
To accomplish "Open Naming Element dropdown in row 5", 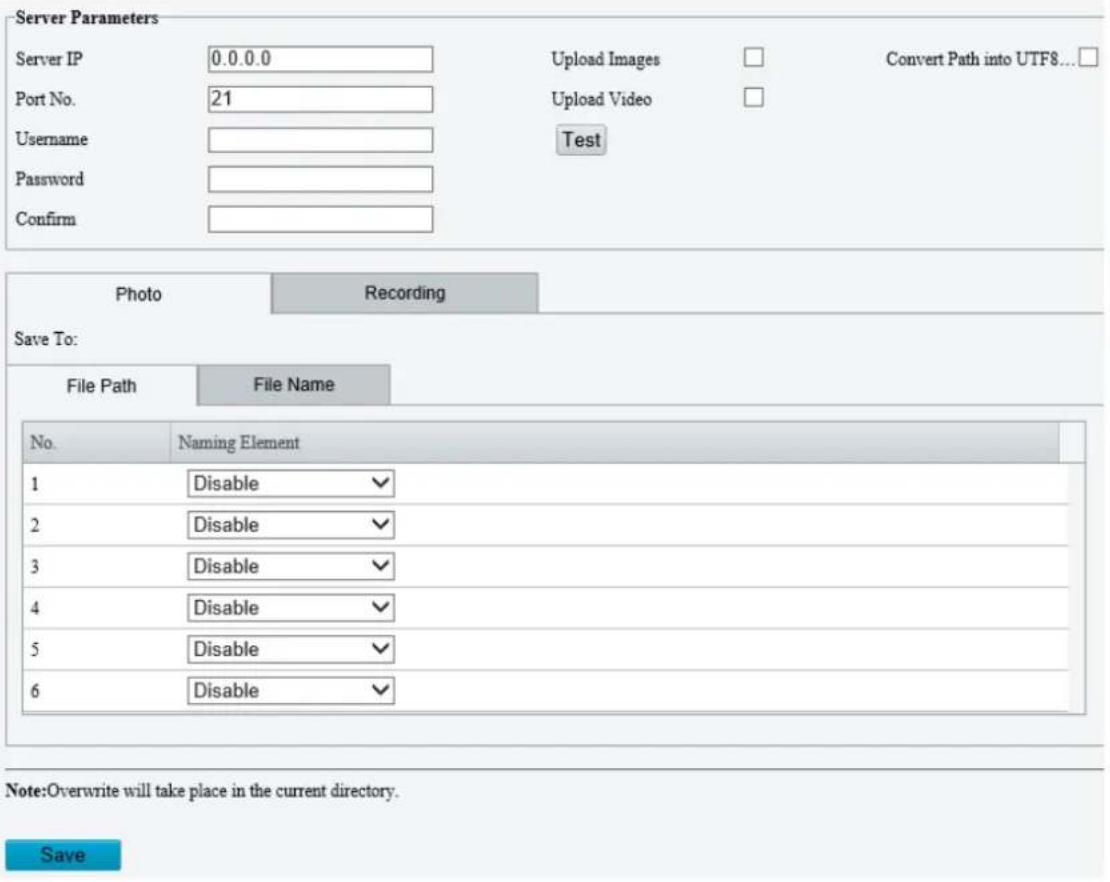I will (291, 649).
